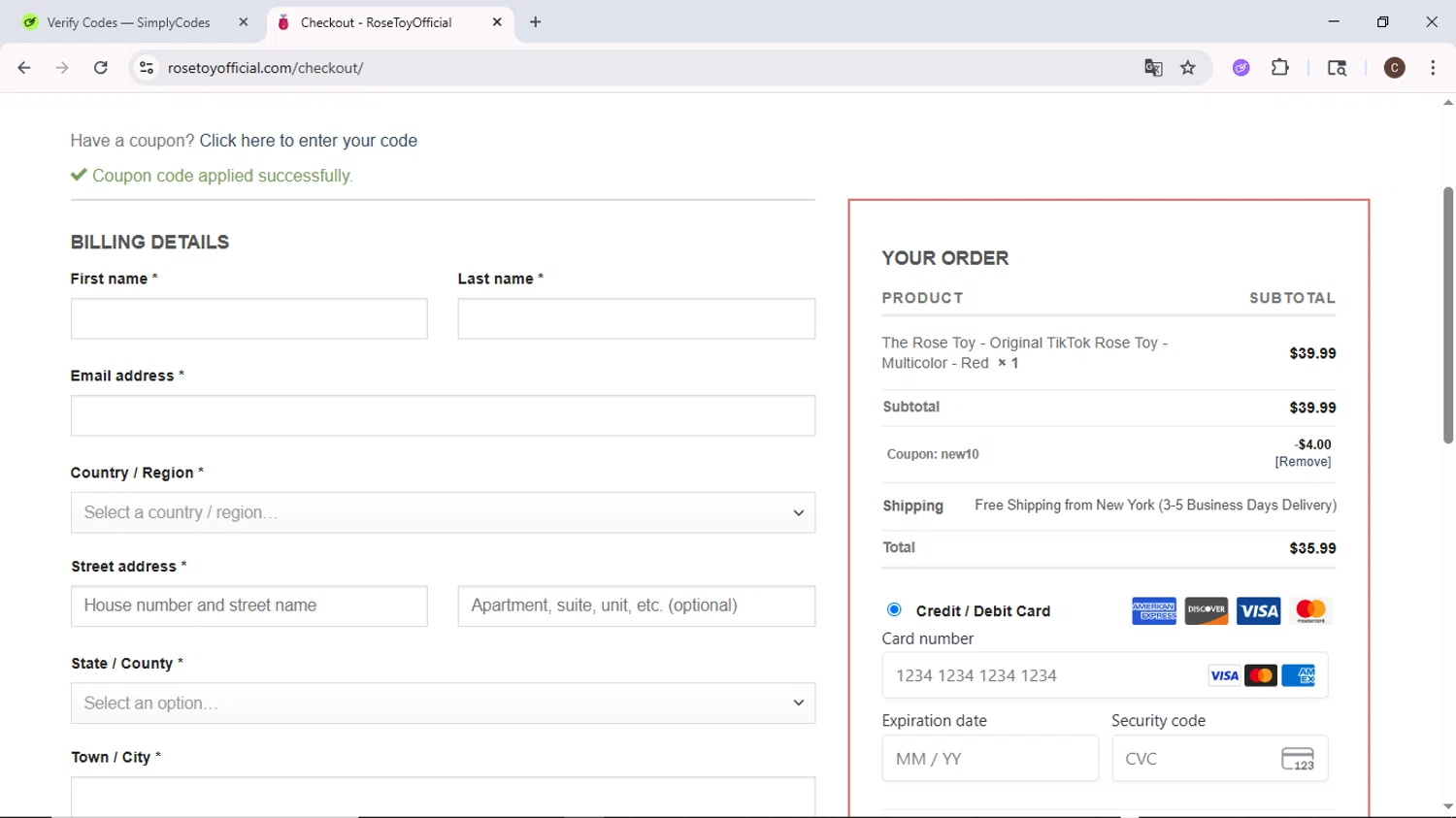1456x818 pixels.
Task: Select the Credit / Debit Card radio button
Action: [x=894, y=609]
